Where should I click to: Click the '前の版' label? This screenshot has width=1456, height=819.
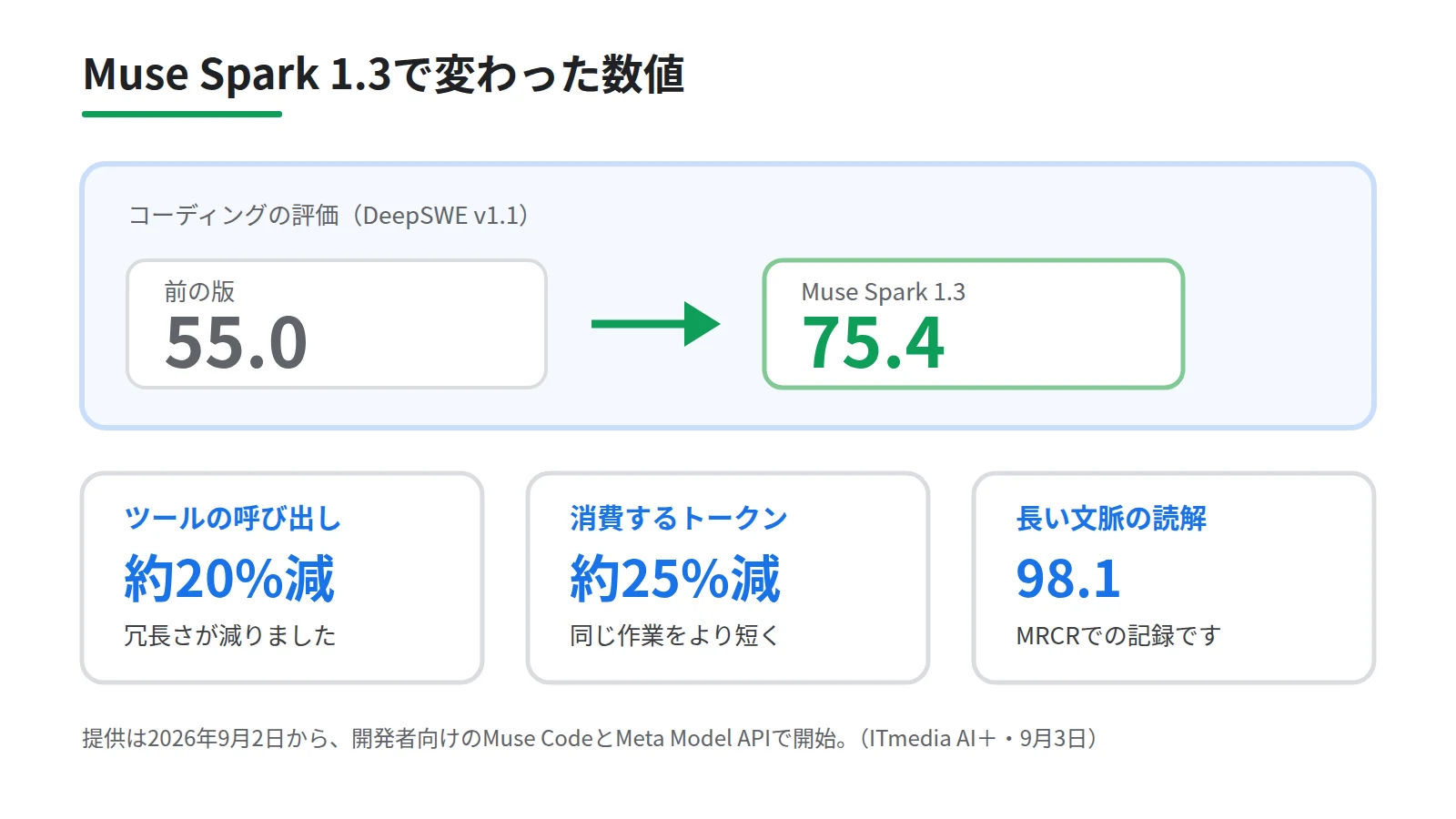tap(199, 292)
